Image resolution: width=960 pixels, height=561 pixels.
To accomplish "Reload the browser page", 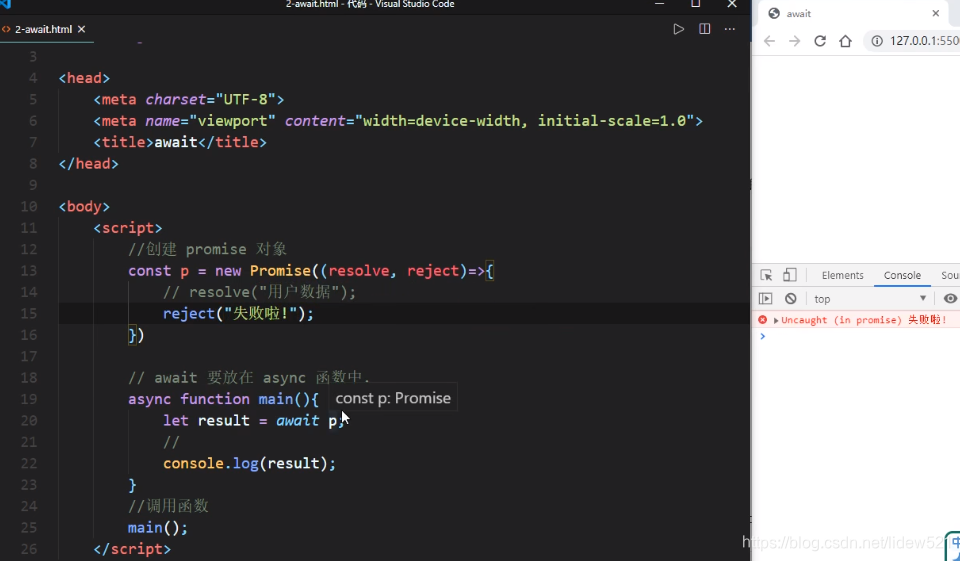I will click(x=820, y=41).
